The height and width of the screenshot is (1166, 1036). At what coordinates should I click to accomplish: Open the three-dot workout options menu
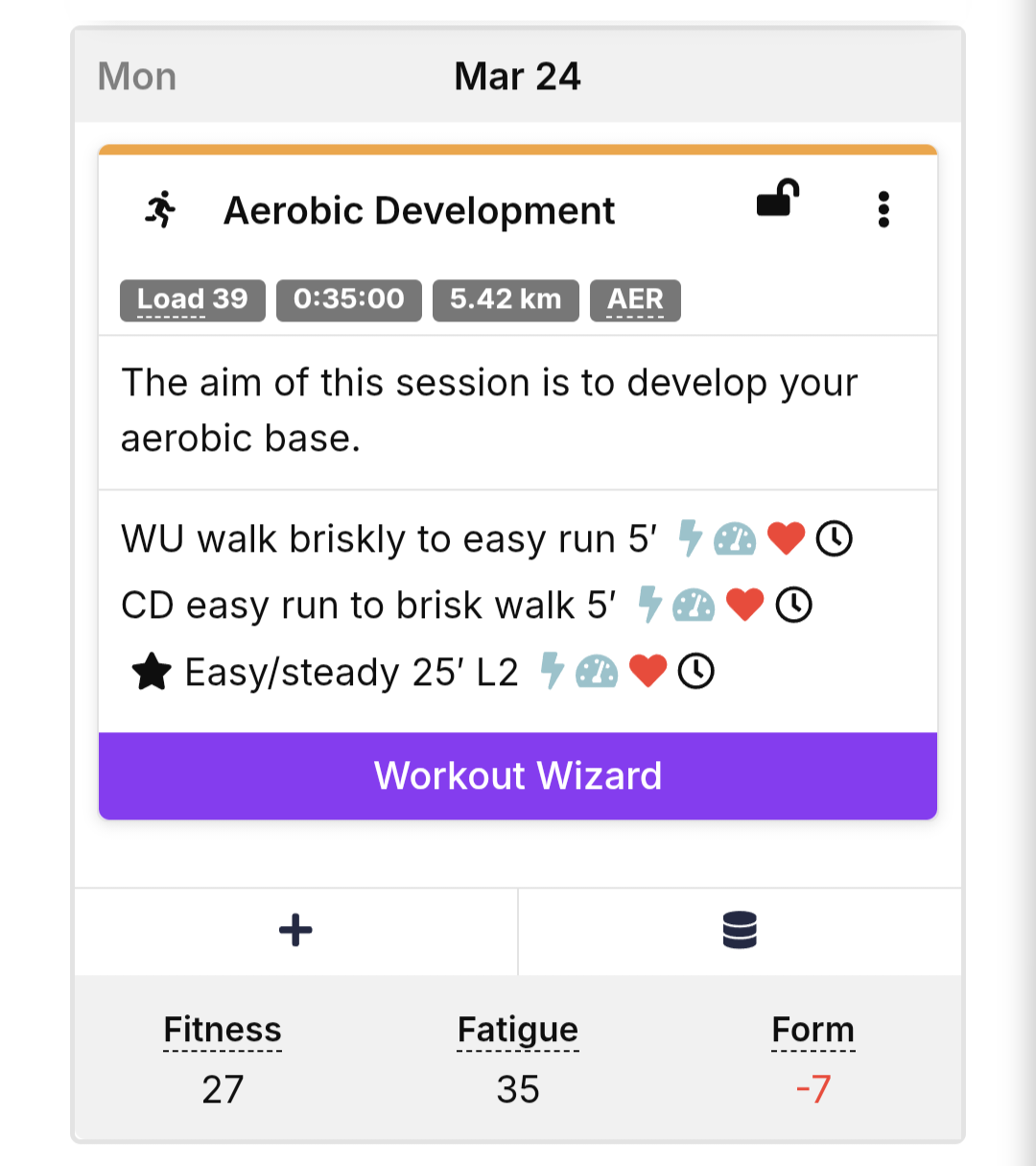point(883,209)
